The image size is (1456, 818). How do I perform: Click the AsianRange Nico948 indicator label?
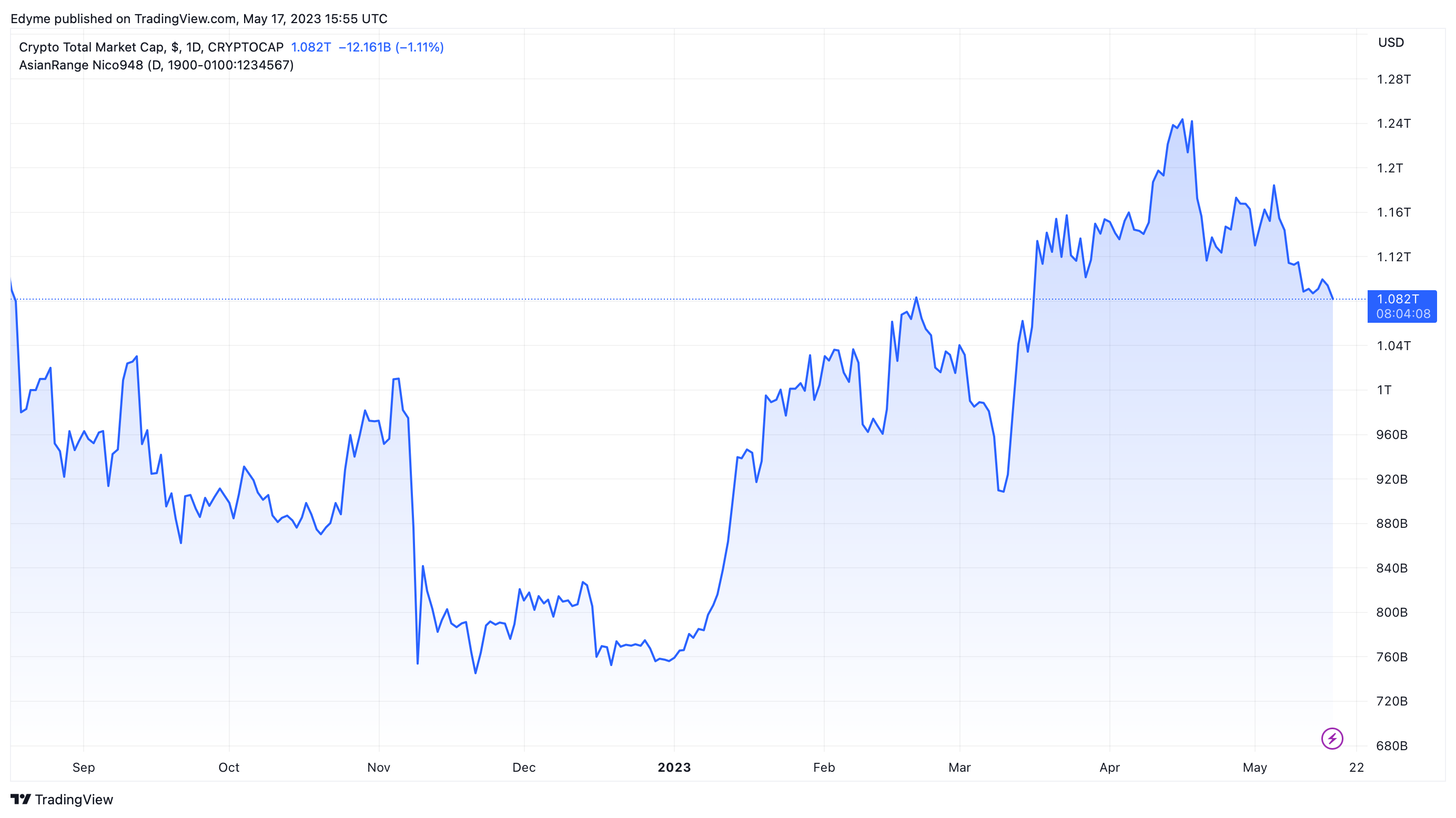coord(157,65)
